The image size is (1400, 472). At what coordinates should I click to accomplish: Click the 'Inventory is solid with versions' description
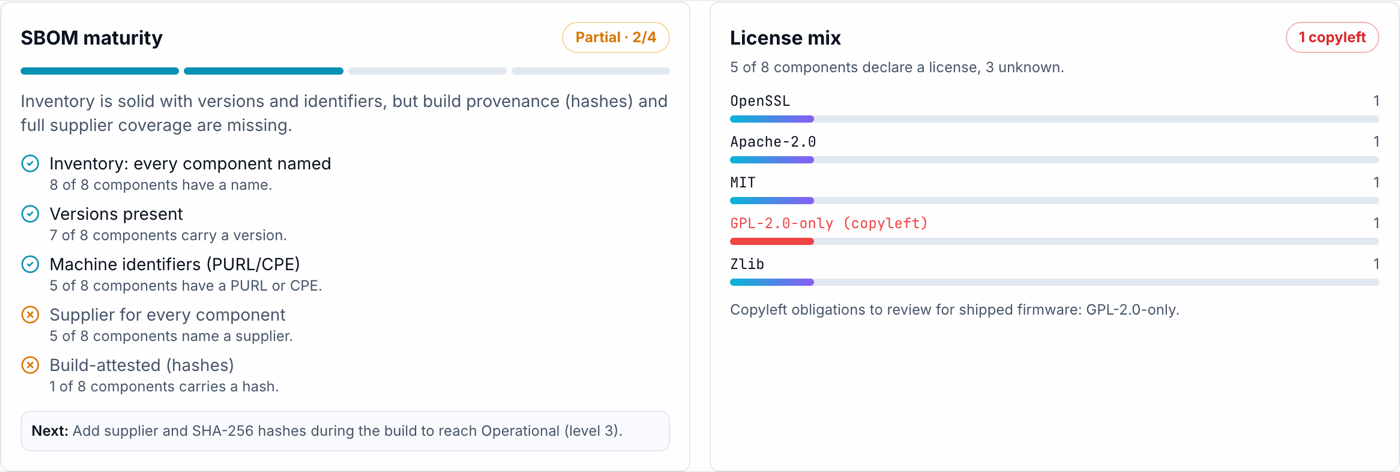[345, 113]
